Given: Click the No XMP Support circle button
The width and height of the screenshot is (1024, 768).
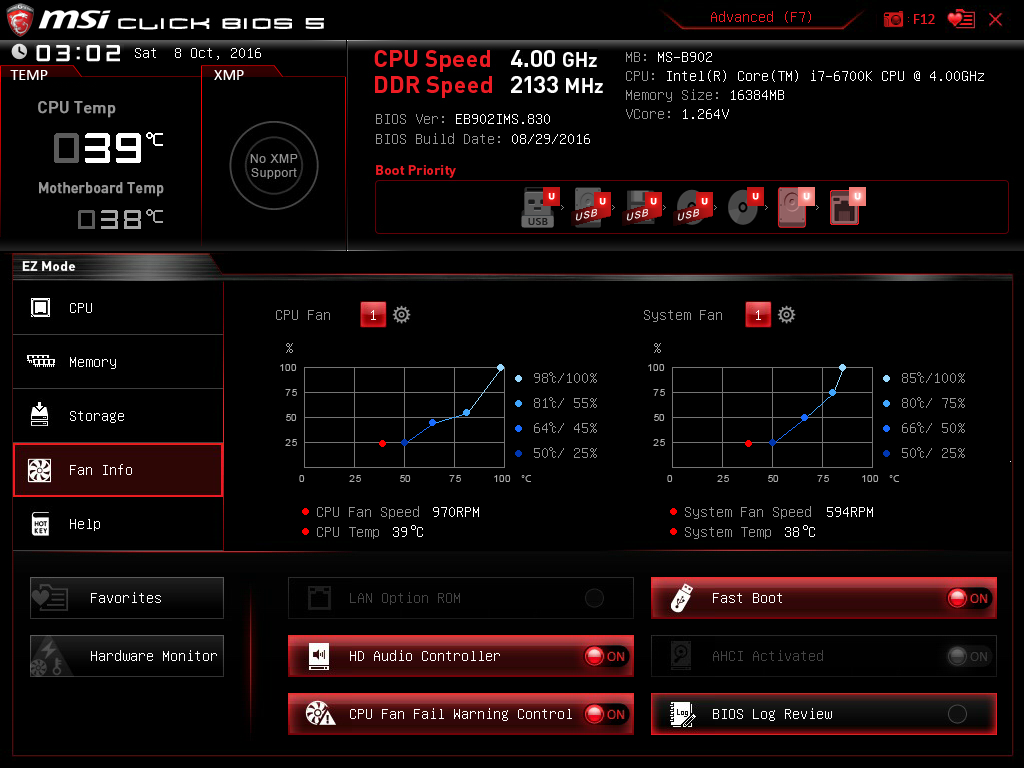Looking at the screenshot, I should (x=274, y=165).
